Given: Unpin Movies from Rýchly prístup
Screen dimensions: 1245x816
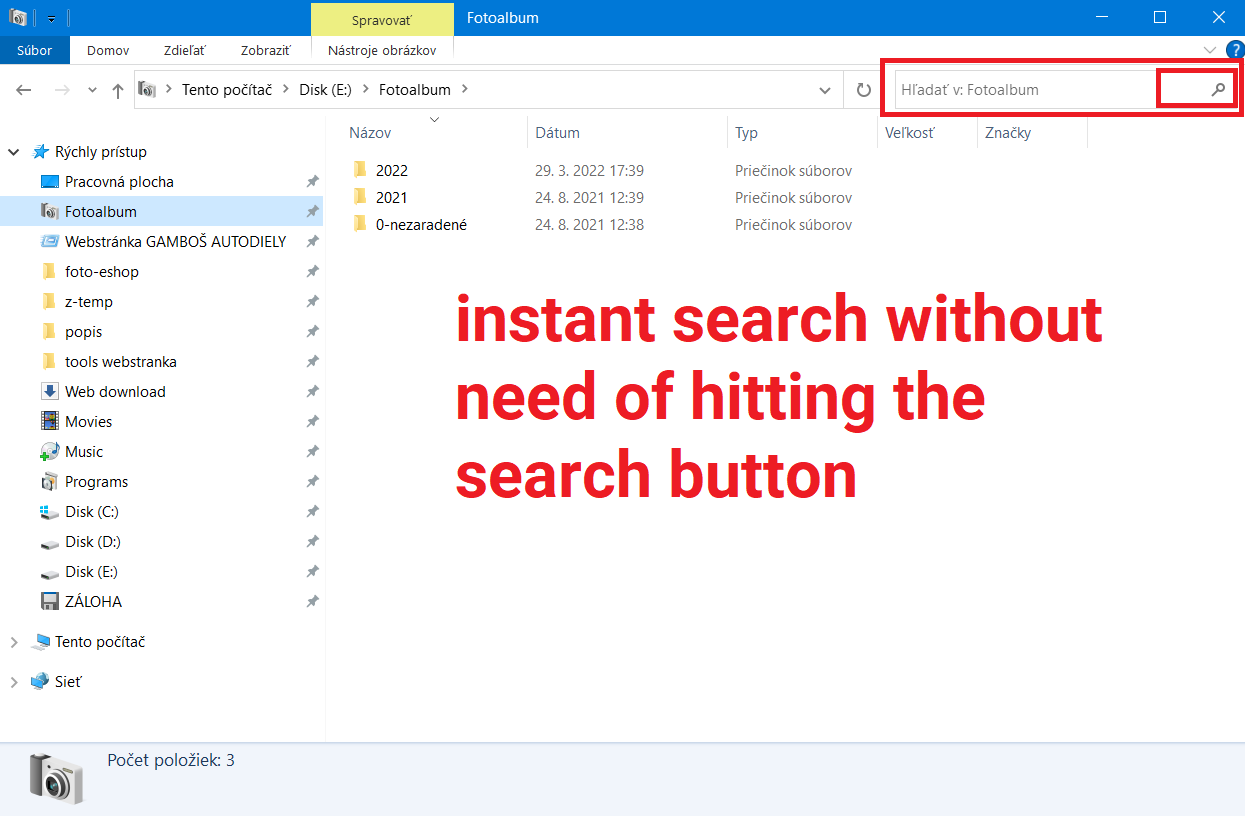Looking at the screenshot, I should [x=312, y=421].
